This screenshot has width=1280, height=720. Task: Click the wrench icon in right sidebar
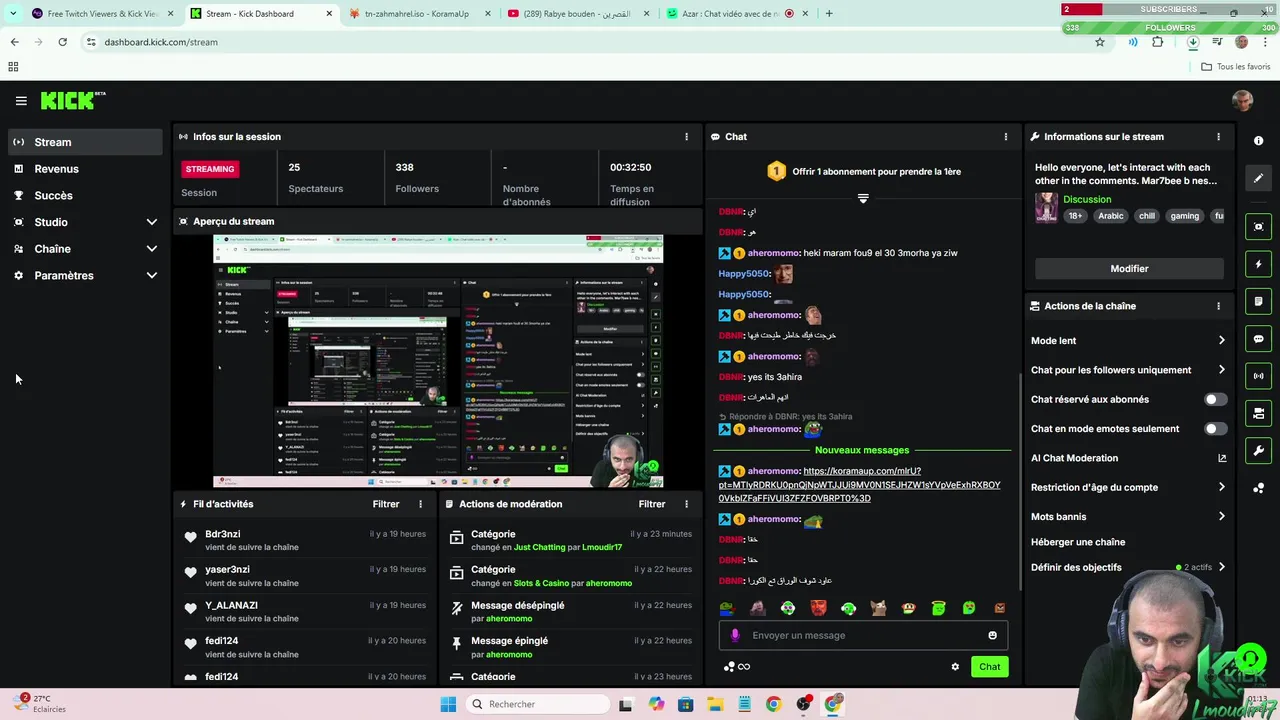coord(1258,451)
